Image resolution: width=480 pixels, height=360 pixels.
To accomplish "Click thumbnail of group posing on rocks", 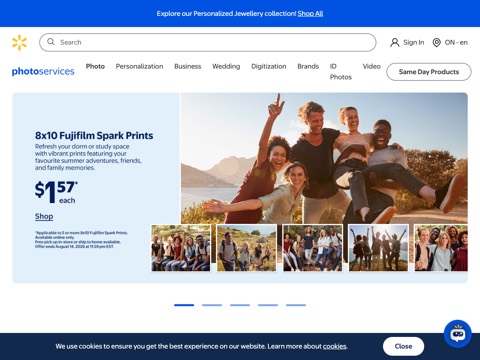I will point(312,248).
